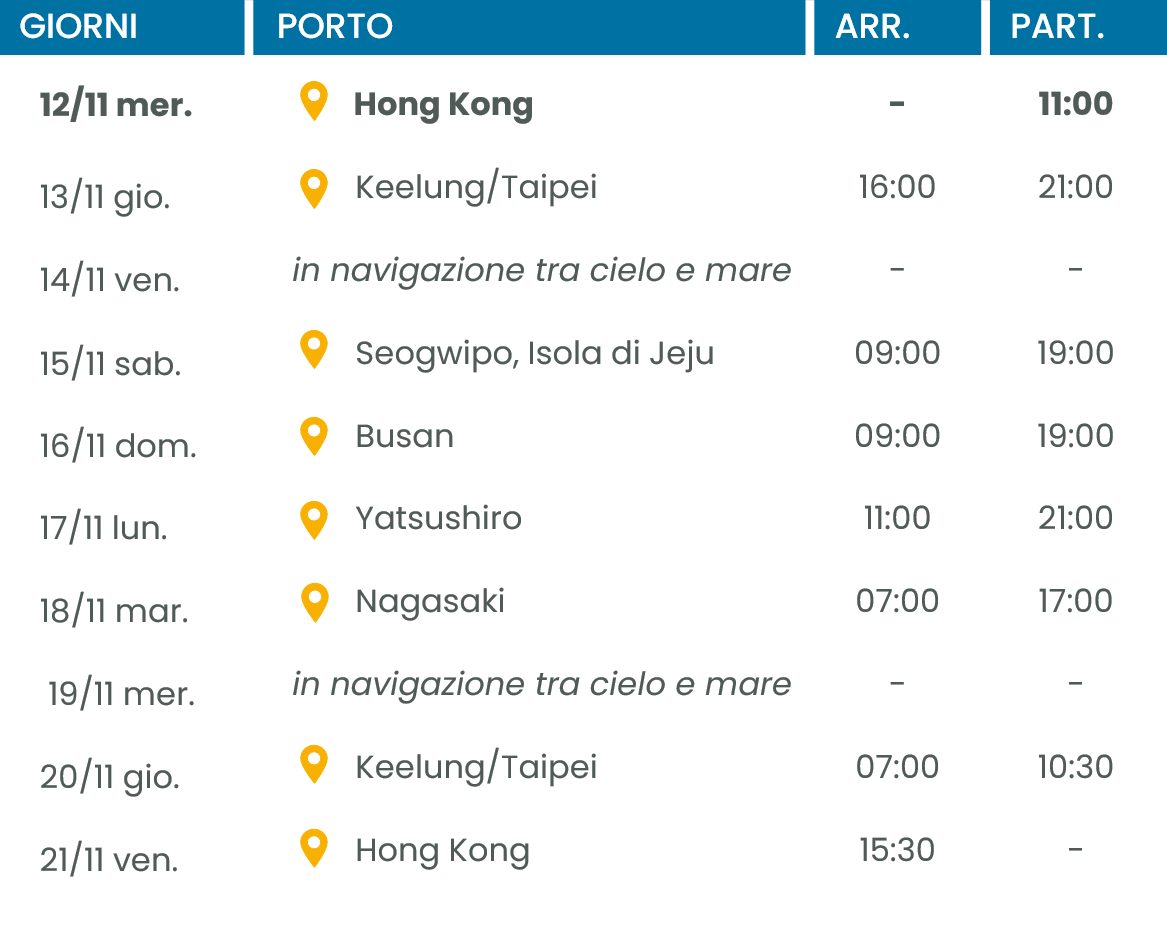Click the 15:30 arrival time for Hong Kong
The height and width of the screenshot is (927, 1167).
pos(897,850)
